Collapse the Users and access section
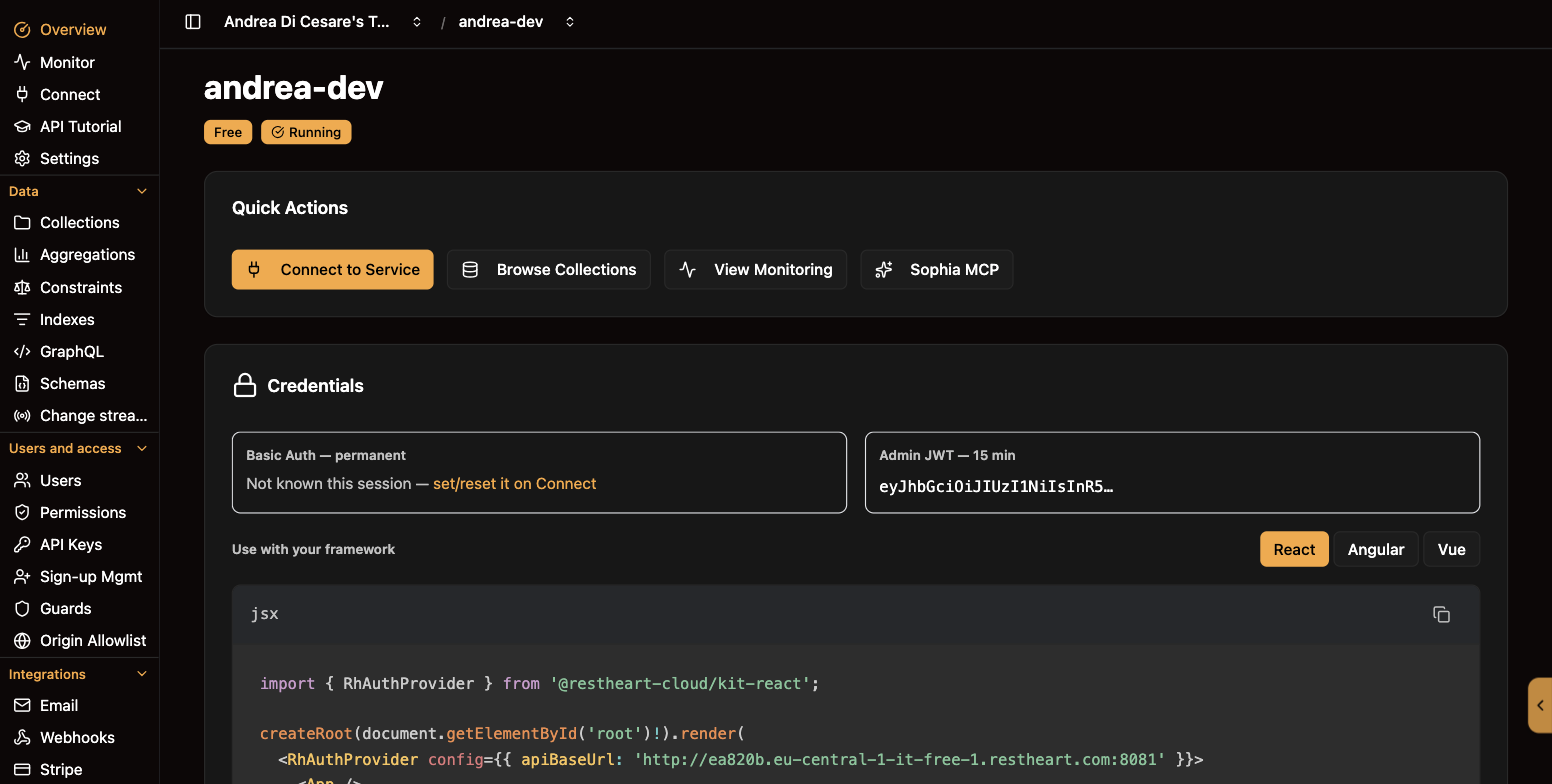 pos(142,448)
